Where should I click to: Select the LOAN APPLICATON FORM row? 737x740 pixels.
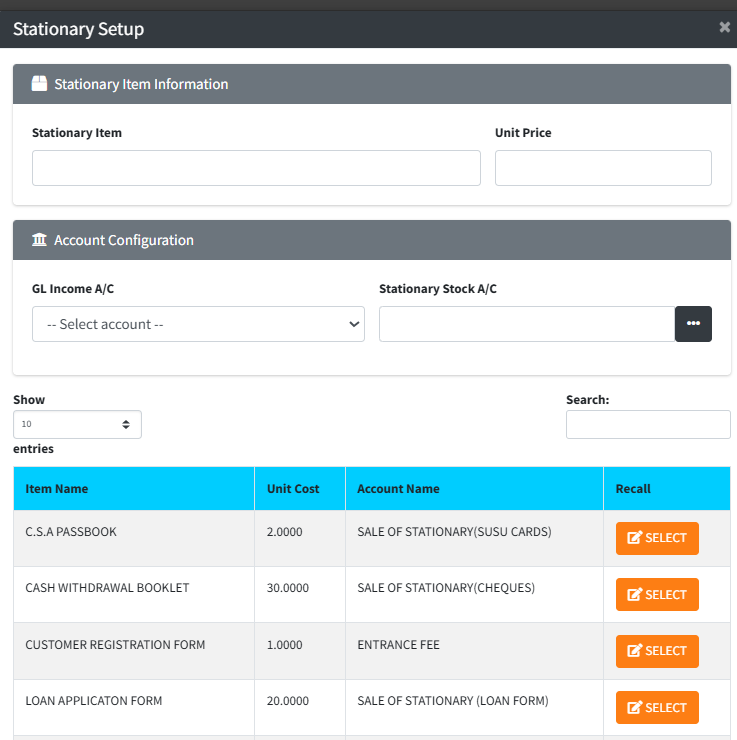657,707
